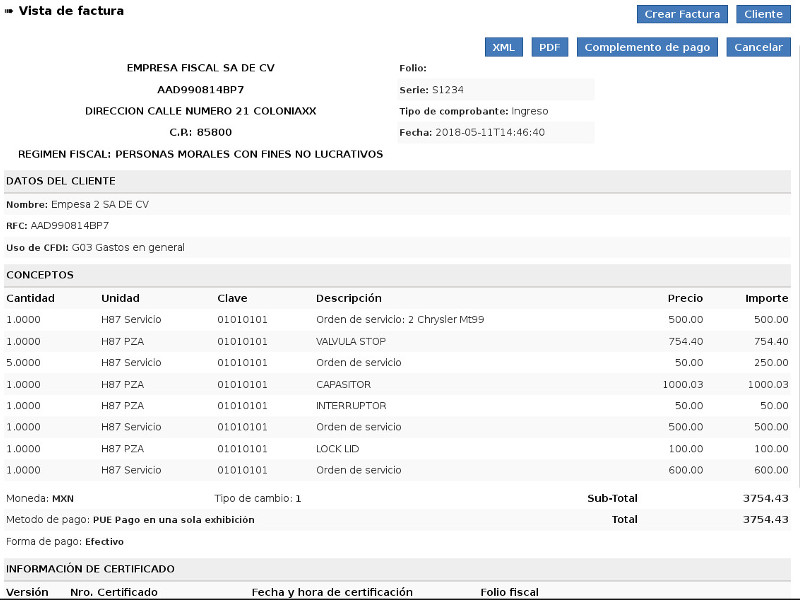Select the Versión column header

(x=27, y=592)
